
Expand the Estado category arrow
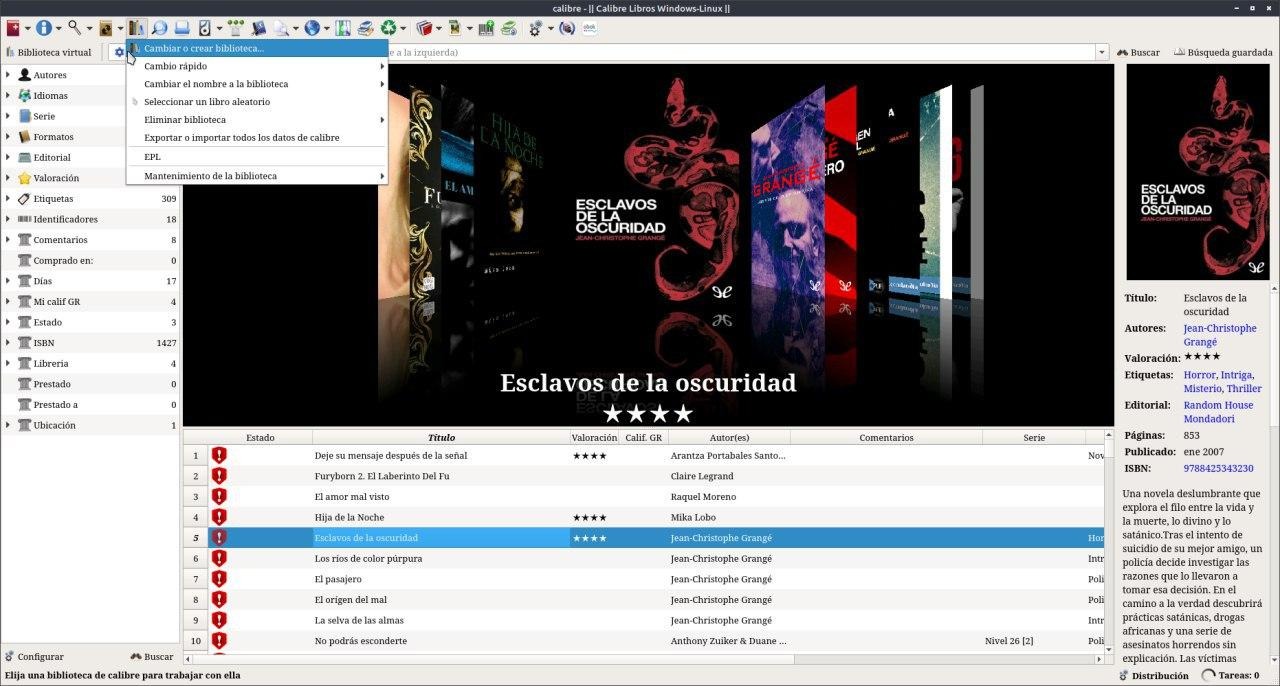8,322
